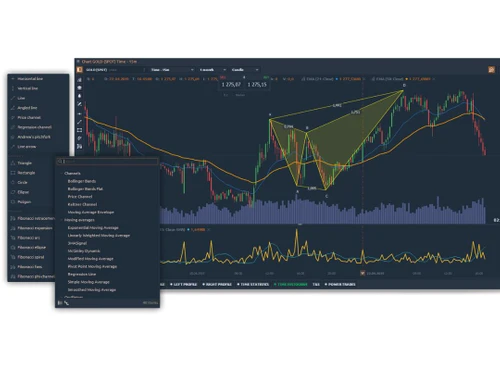Click the eye-shaped icon in chart sidebar
Viewport: 500px width, 375px height.
(79, 113)
